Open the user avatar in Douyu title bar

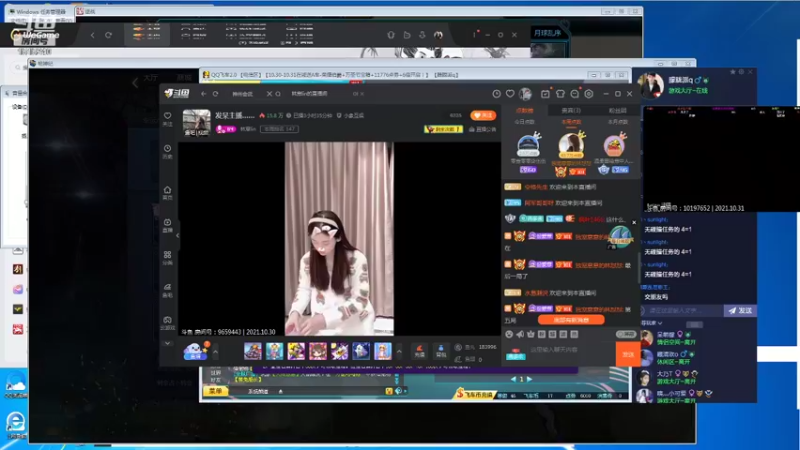pos(525,94)
